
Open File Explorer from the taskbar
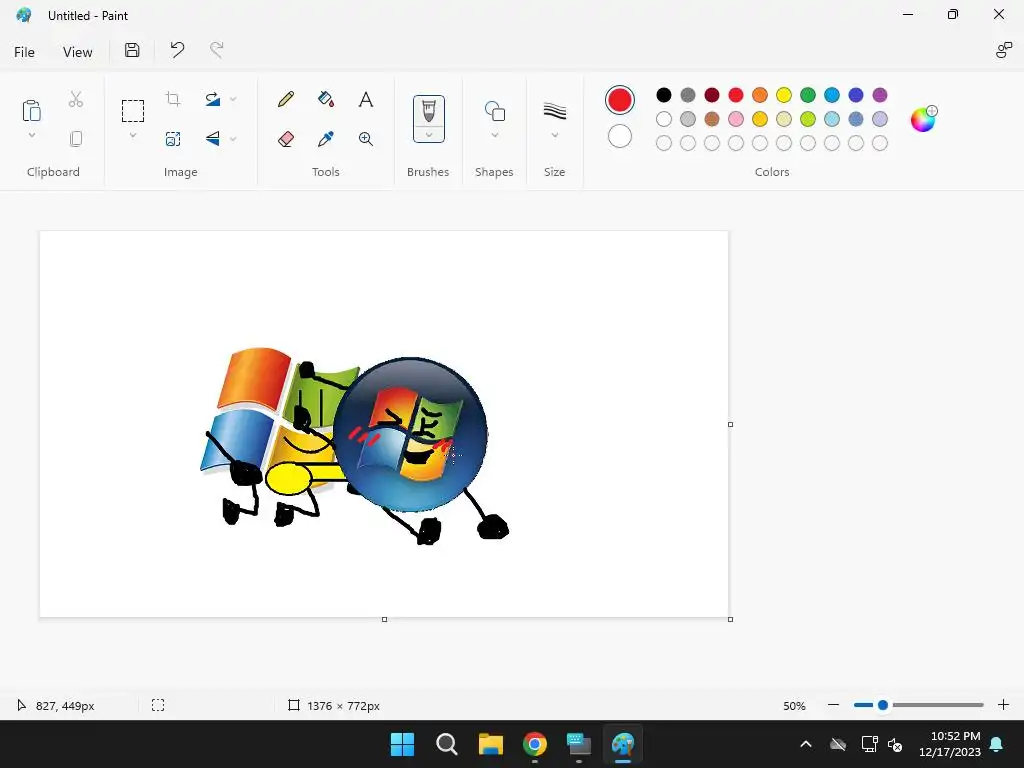click(490, 744)
